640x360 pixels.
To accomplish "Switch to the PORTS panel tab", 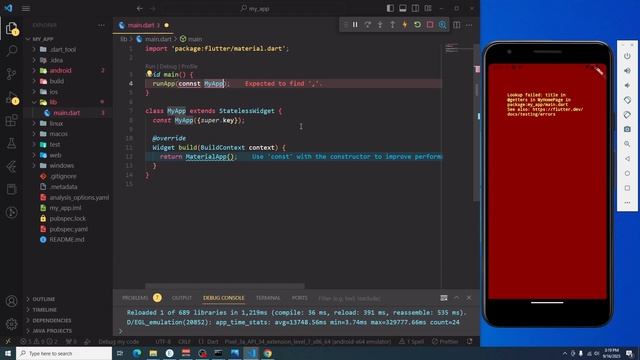I will [300, 298].
